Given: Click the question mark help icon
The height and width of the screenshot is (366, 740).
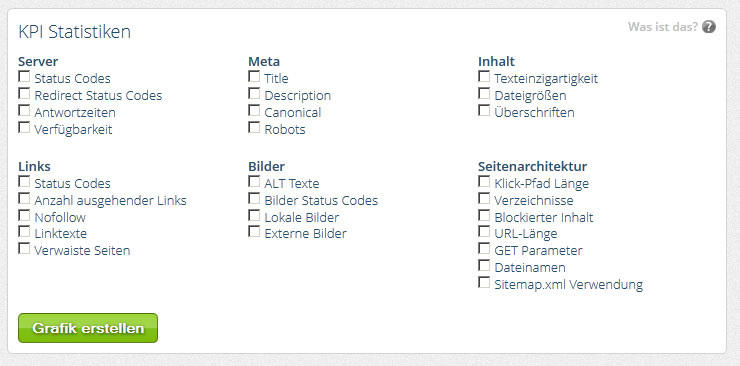Looking at the screenshot, I should tap(708, 27).
